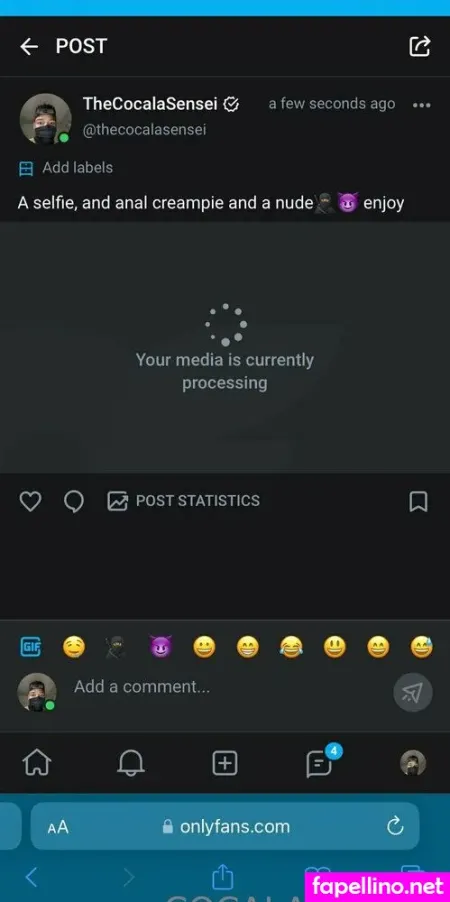The width and height of the screenshot is (450, 902).
Task: Open profile menu avatar in bottom navigation
Action: (413, 763)
